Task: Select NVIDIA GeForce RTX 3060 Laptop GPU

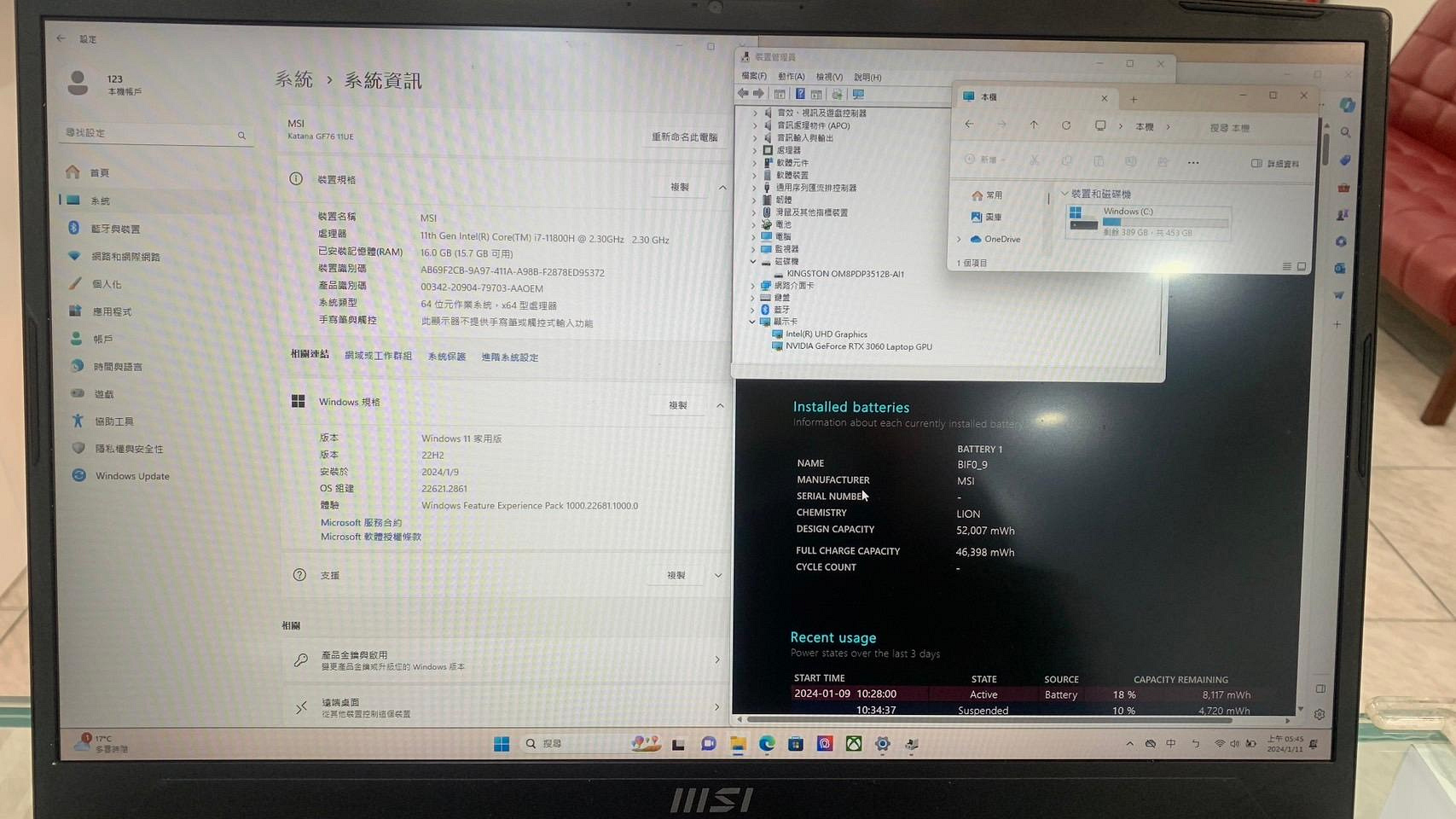Action: pyautogui.click(x=858, y=346)
